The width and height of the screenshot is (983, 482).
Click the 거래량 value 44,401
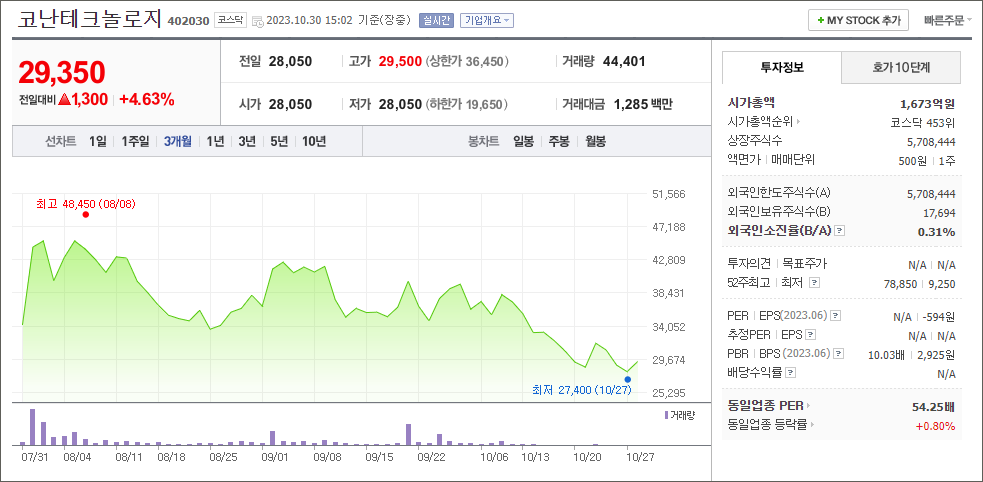(624, 61)
